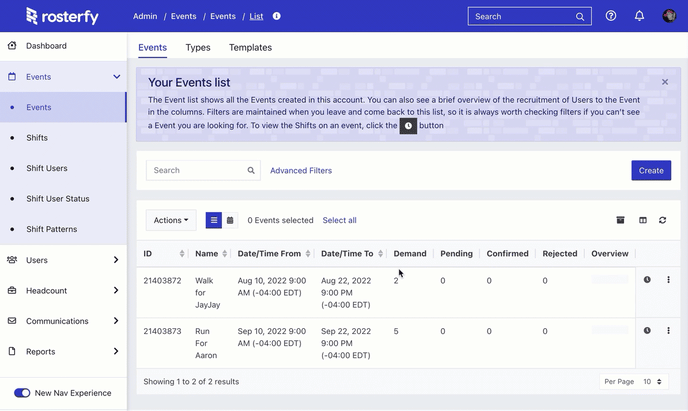
Task: Focus the events list Search field
Action: tap(203, 170)
